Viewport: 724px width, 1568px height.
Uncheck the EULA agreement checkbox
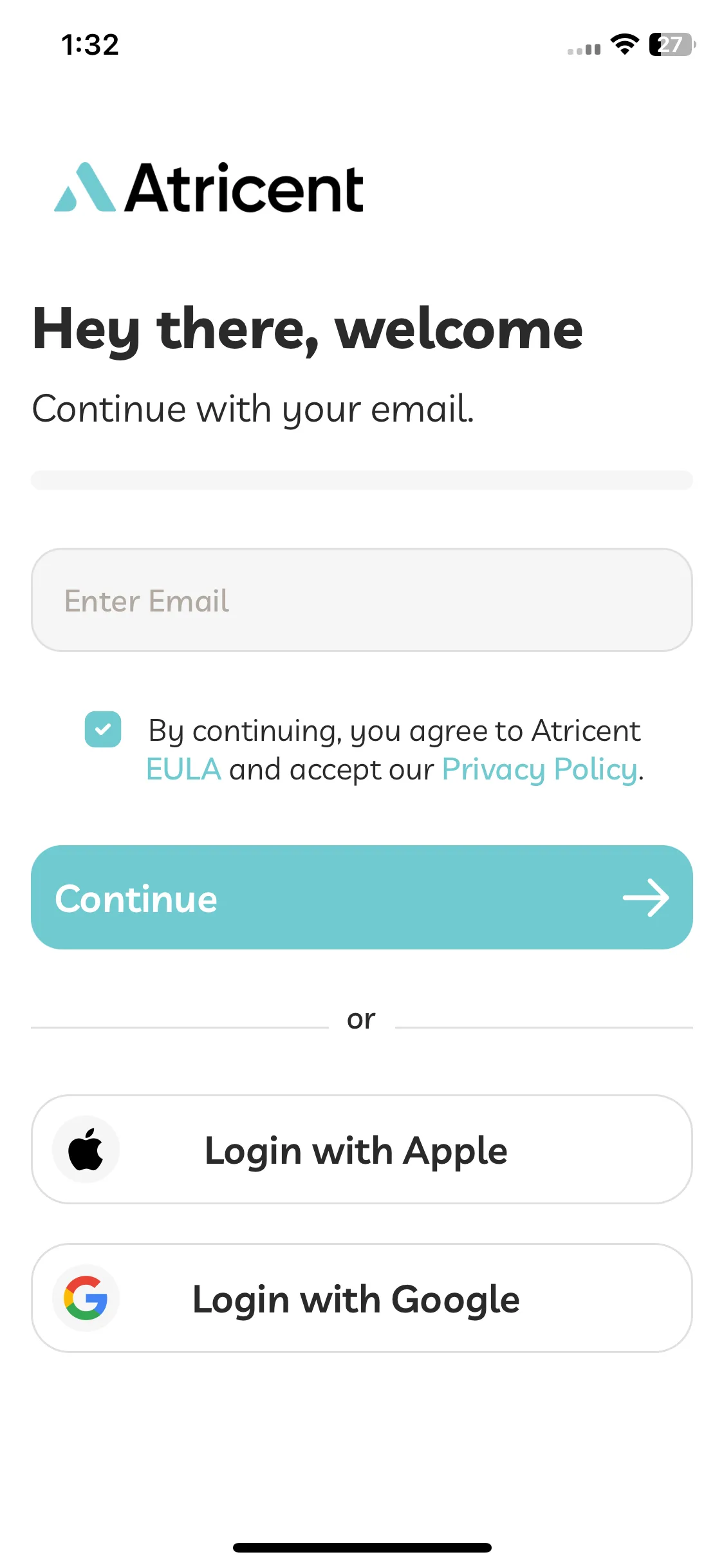pyautogui.click(x=103, y=729)
